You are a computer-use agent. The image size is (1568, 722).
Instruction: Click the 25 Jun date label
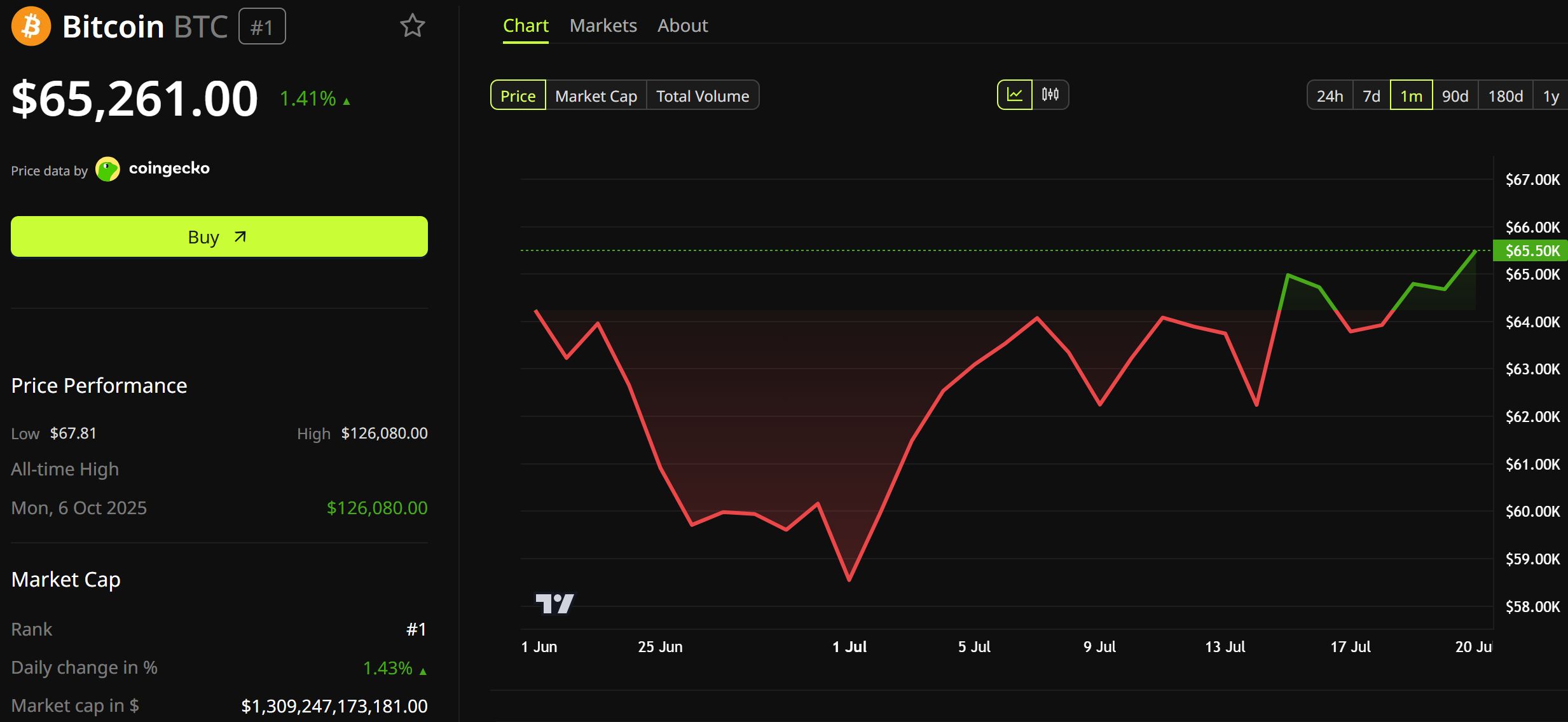(660, 646)
